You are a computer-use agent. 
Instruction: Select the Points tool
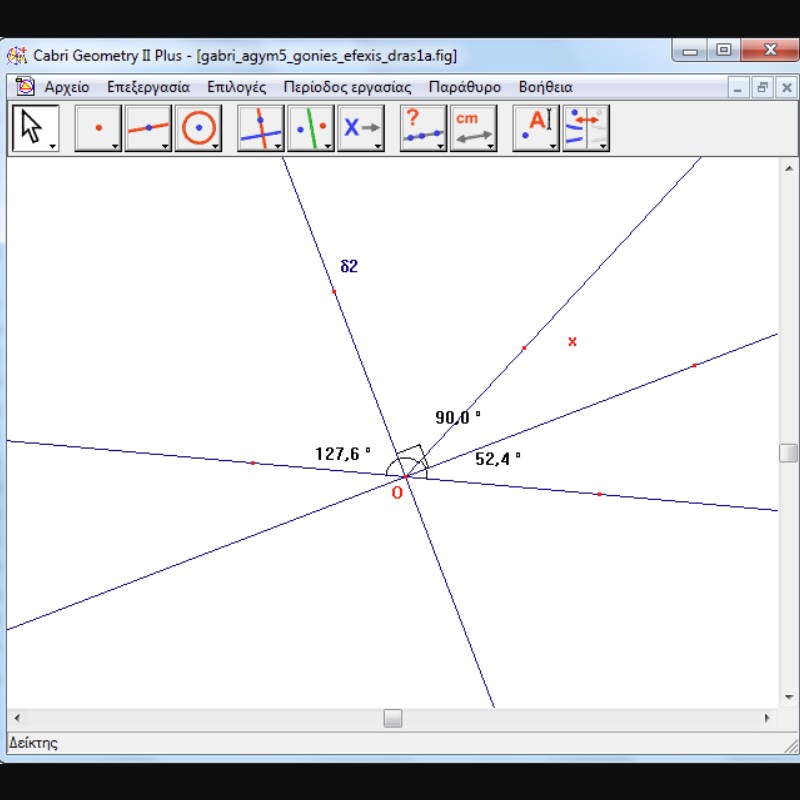(98, 128)
